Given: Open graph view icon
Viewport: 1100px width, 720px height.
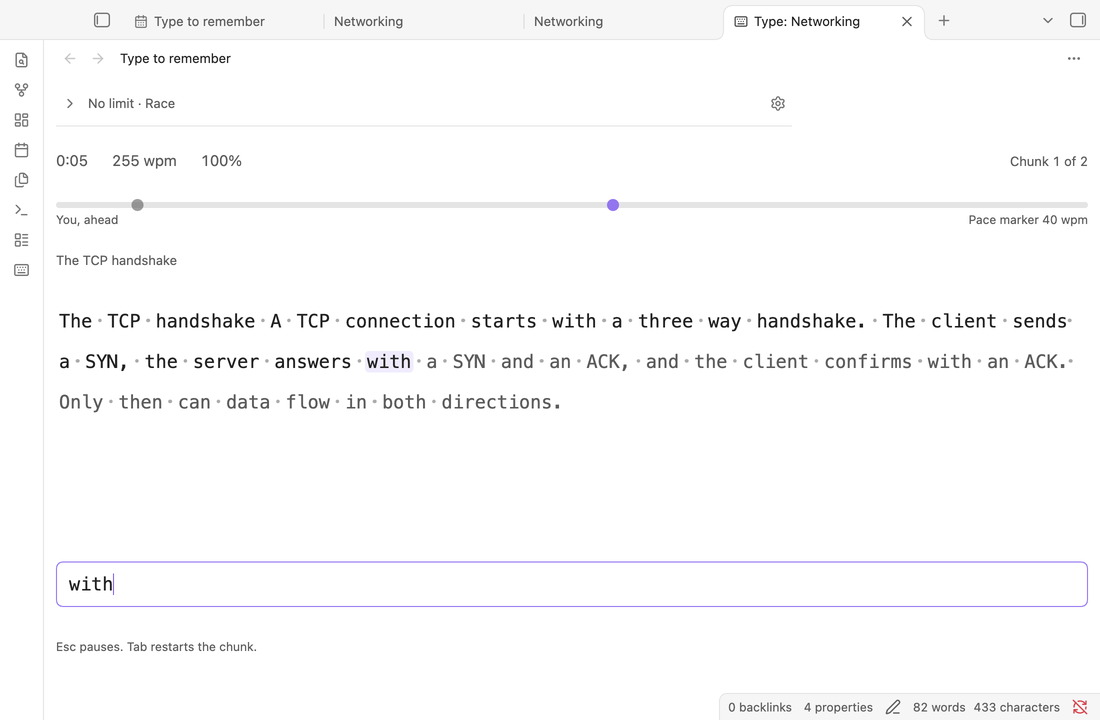Looking at the screenshot, I should pos(22,90).
